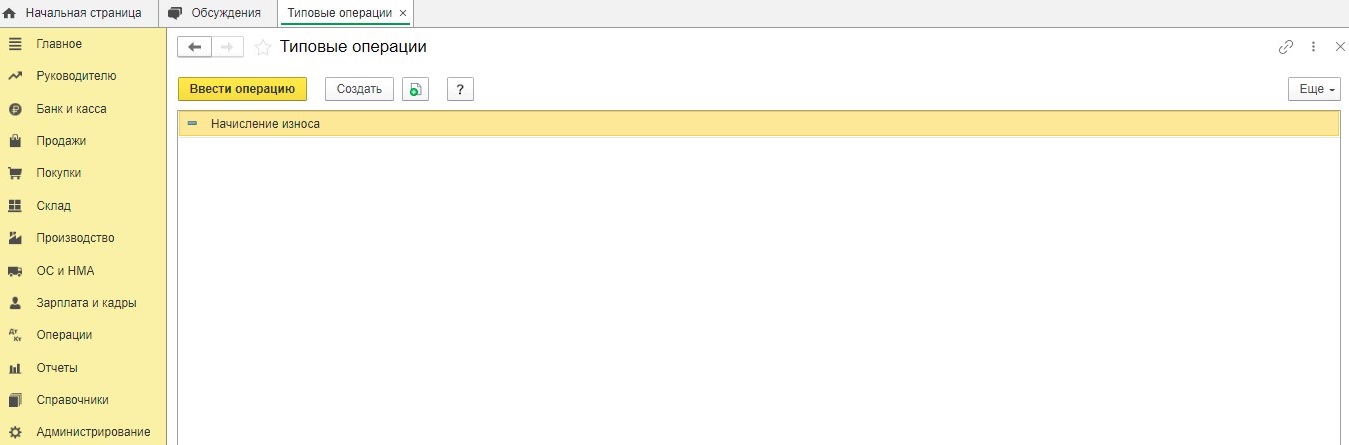Click the green document copy icon
1349x445 pixels.
tap(415, 89)
